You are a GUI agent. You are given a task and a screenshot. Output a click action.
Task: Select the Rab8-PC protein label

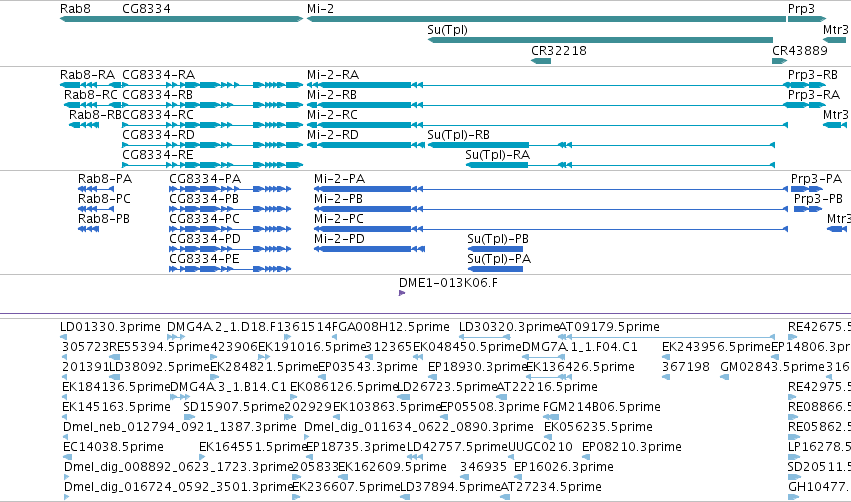coord(104,199)
